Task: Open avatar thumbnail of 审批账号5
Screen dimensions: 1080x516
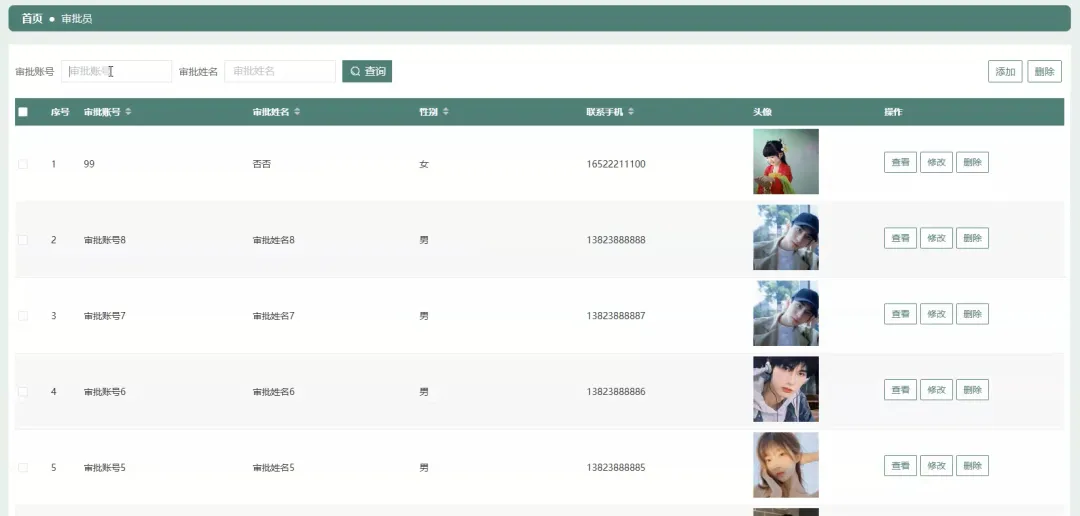Action: coord(786,465)
